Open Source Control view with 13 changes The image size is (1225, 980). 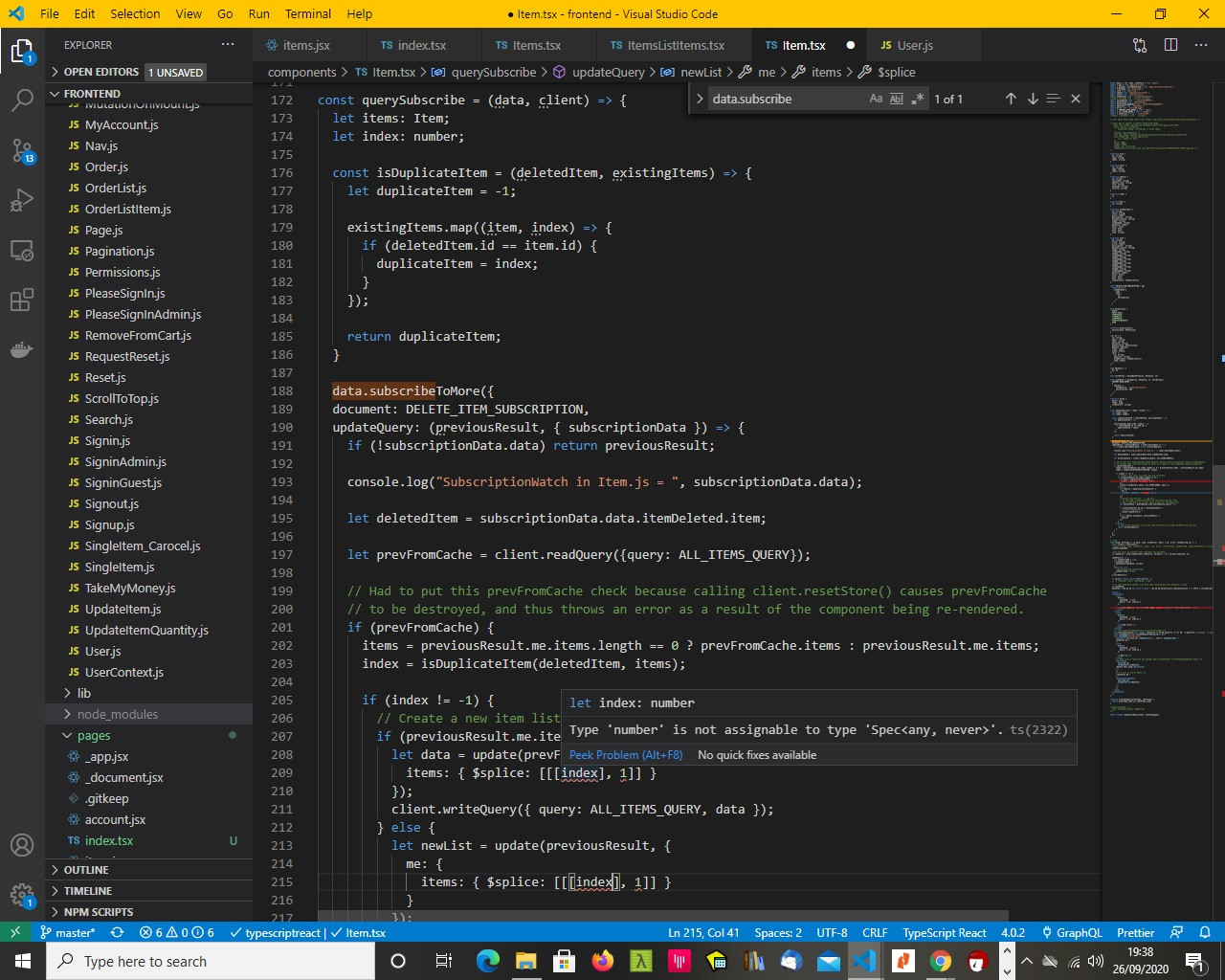point(22,150)
